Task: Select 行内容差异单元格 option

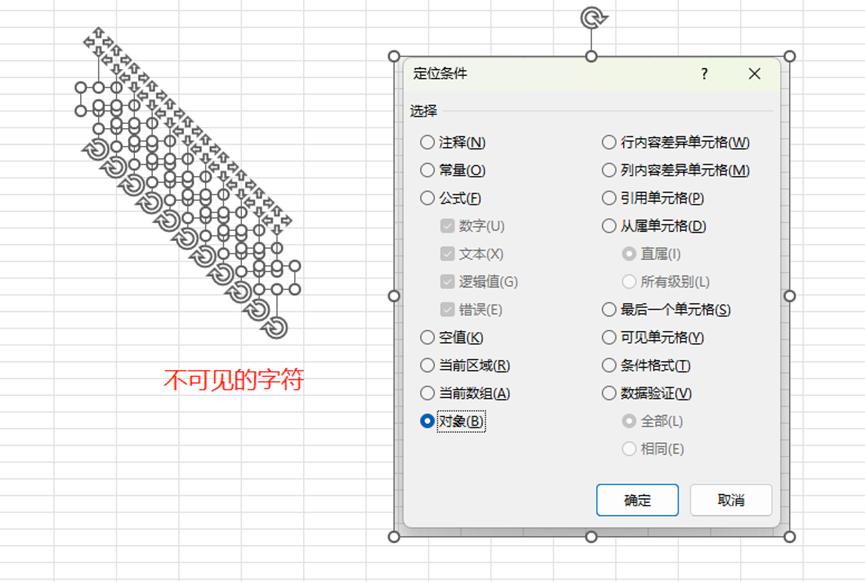Action: (608, 142)
